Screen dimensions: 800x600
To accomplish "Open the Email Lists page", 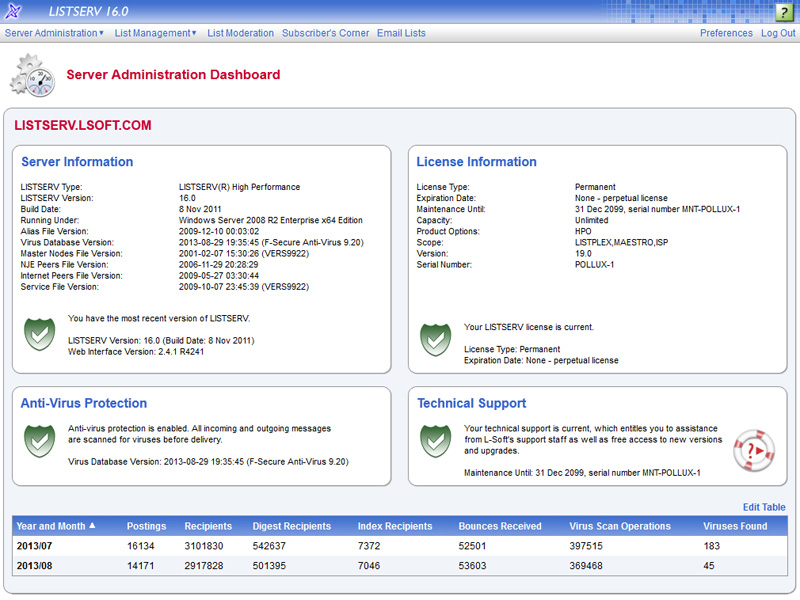I will click(x=401, y=32).
